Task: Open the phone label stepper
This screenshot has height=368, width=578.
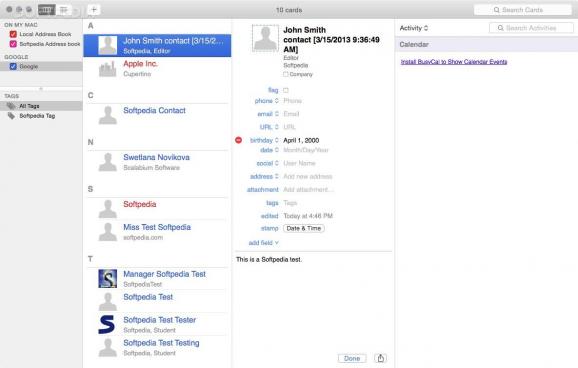Action: pos(276,101)
